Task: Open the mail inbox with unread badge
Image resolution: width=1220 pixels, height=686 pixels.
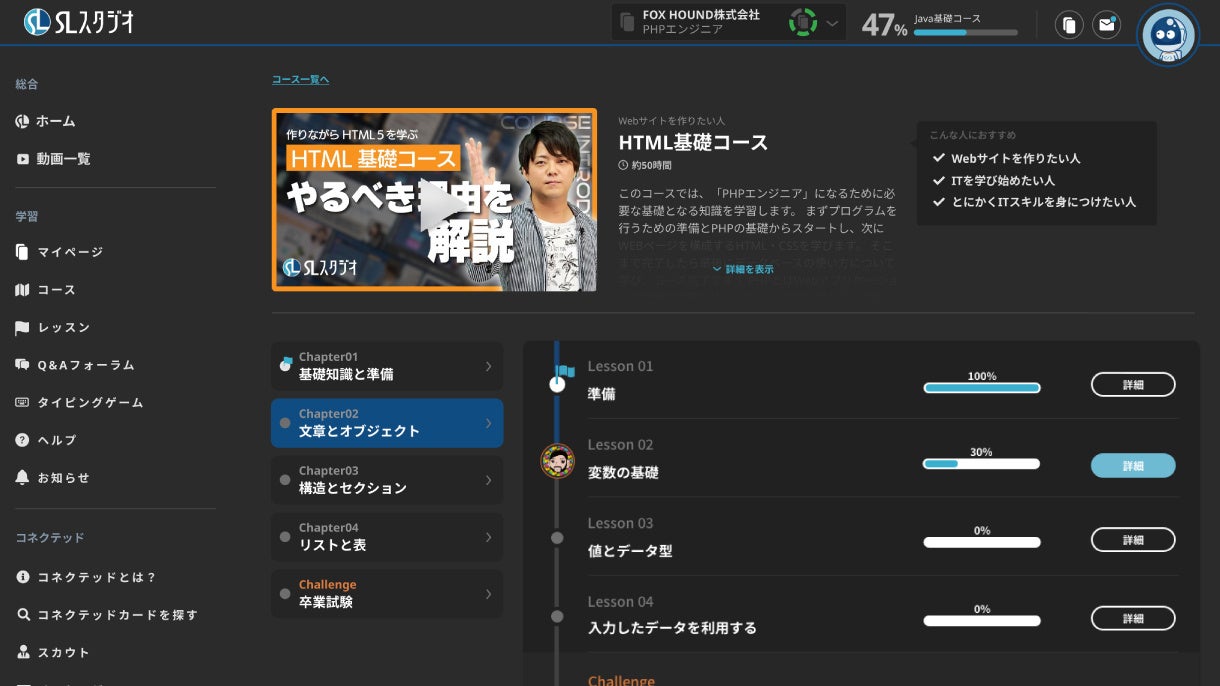Action: coord(1106,23)
